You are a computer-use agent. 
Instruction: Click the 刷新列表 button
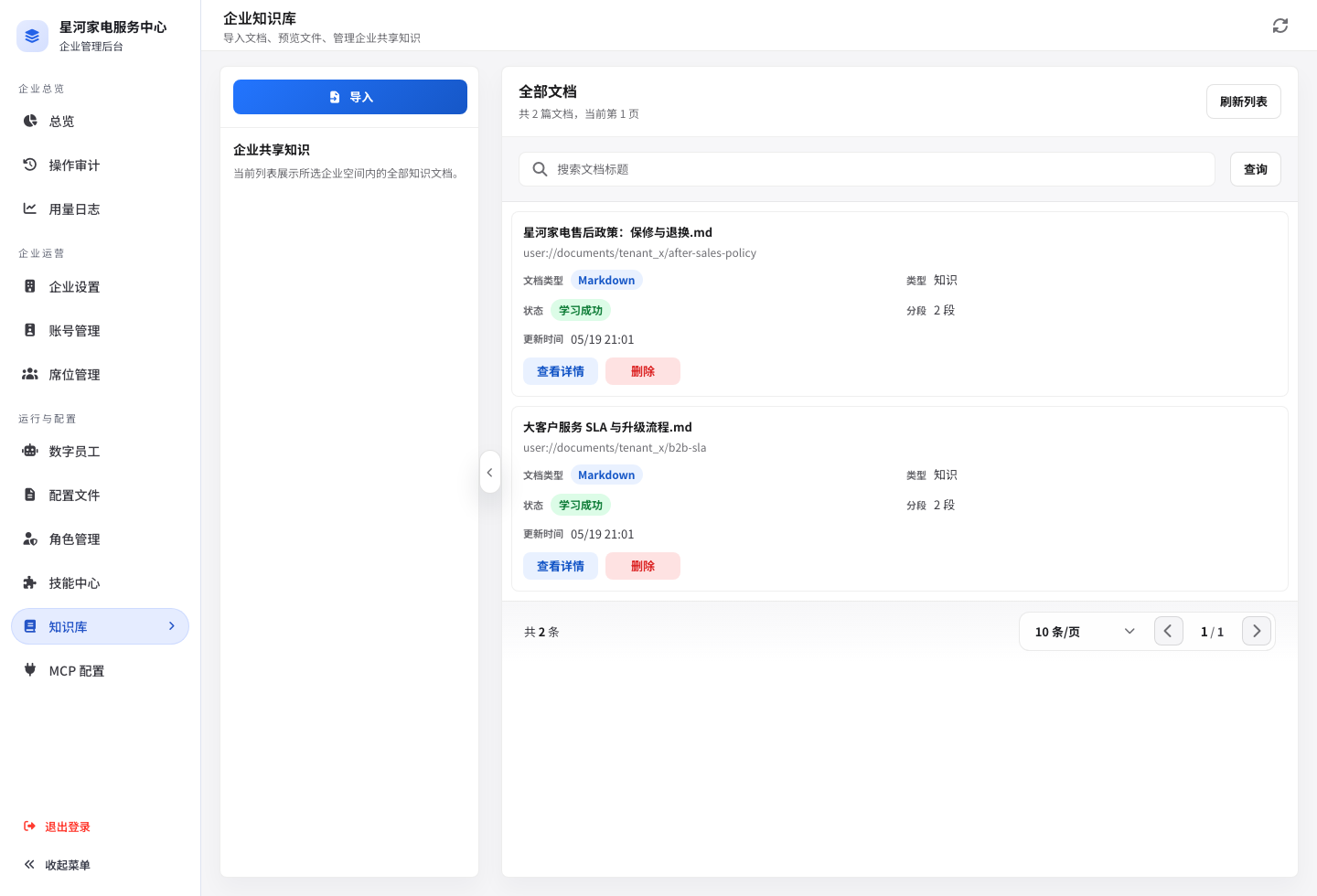tap(1244, 101)
